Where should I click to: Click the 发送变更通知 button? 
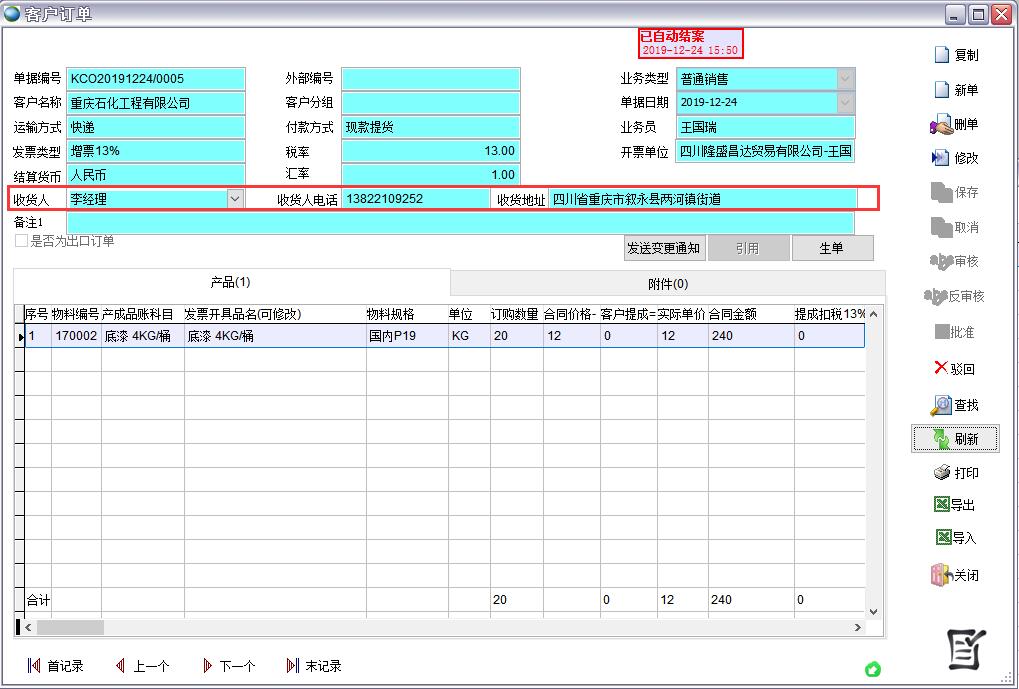tap(663, 248)
